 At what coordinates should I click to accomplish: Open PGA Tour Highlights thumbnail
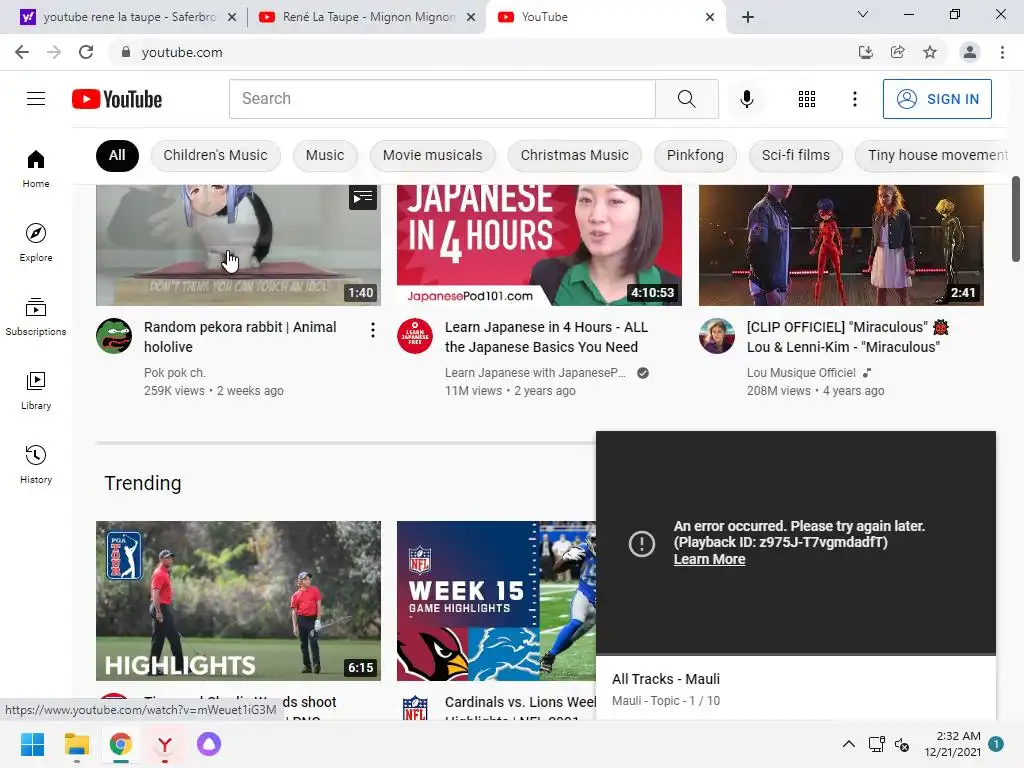[x=238, y=601]
